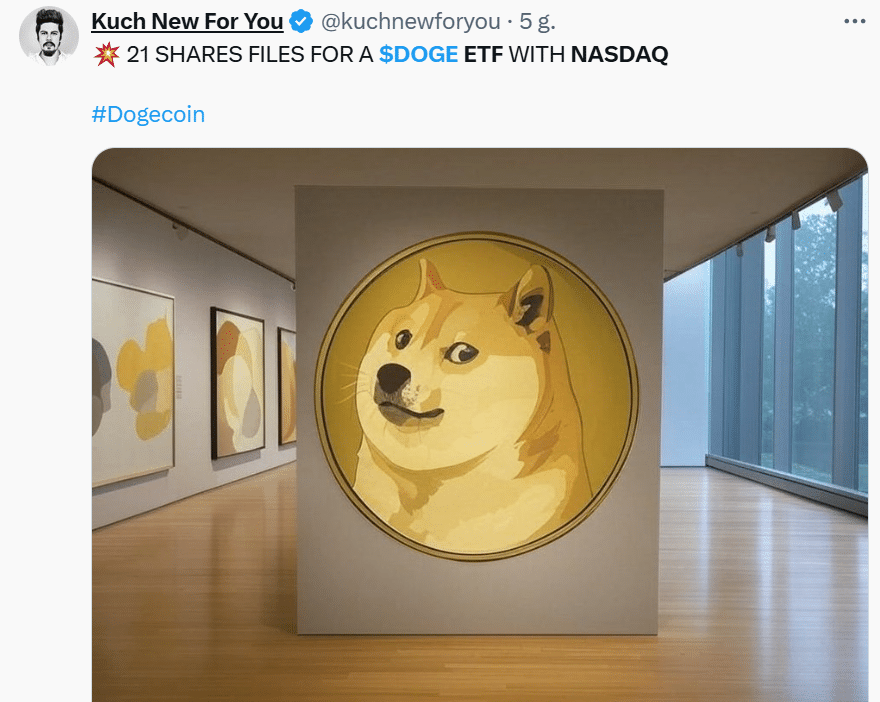
Task: Click the abstract painting on left wall
Action: coord(132,383)
